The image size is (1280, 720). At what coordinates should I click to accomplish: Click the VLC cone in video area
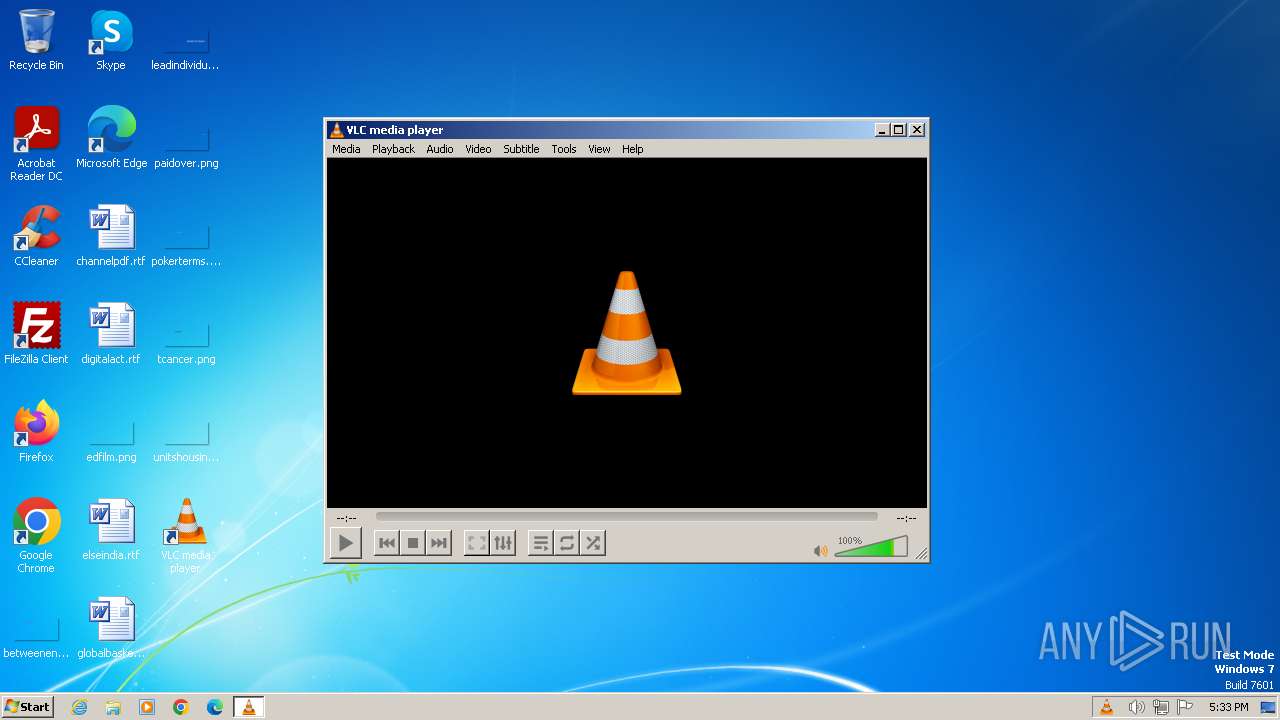[627, 333]
